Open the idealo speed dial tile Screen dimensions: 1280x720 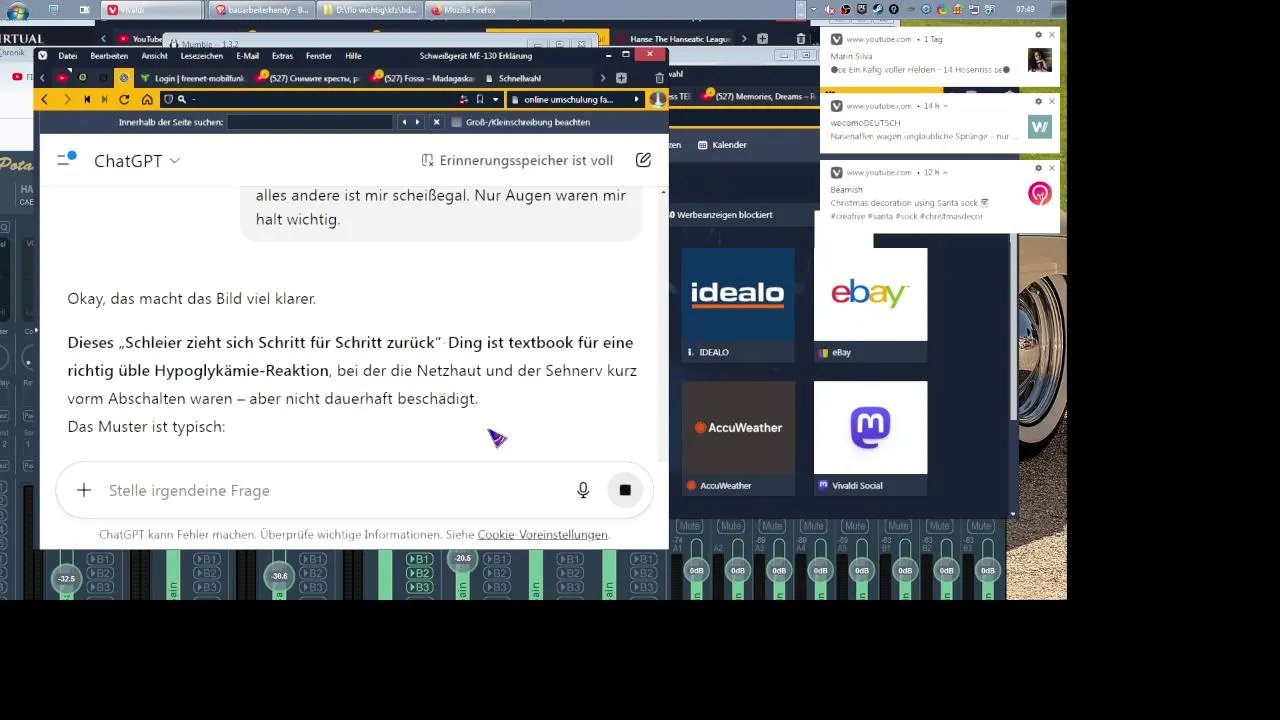pos(738,304)
